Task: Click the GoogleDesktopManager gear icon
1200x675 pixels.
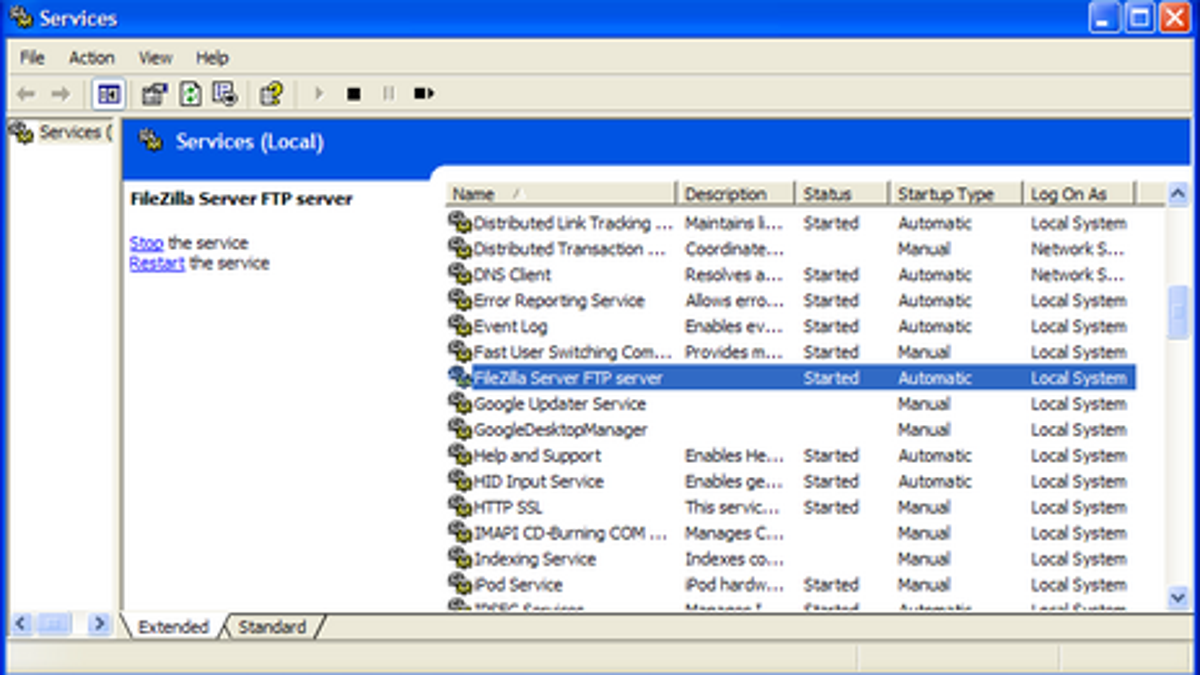Action: 459,430
